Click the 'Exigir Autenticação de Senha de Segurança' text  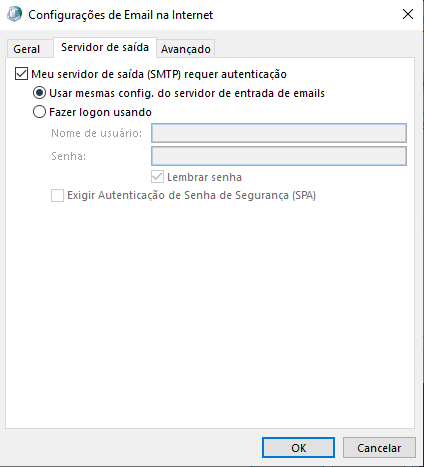178,195
